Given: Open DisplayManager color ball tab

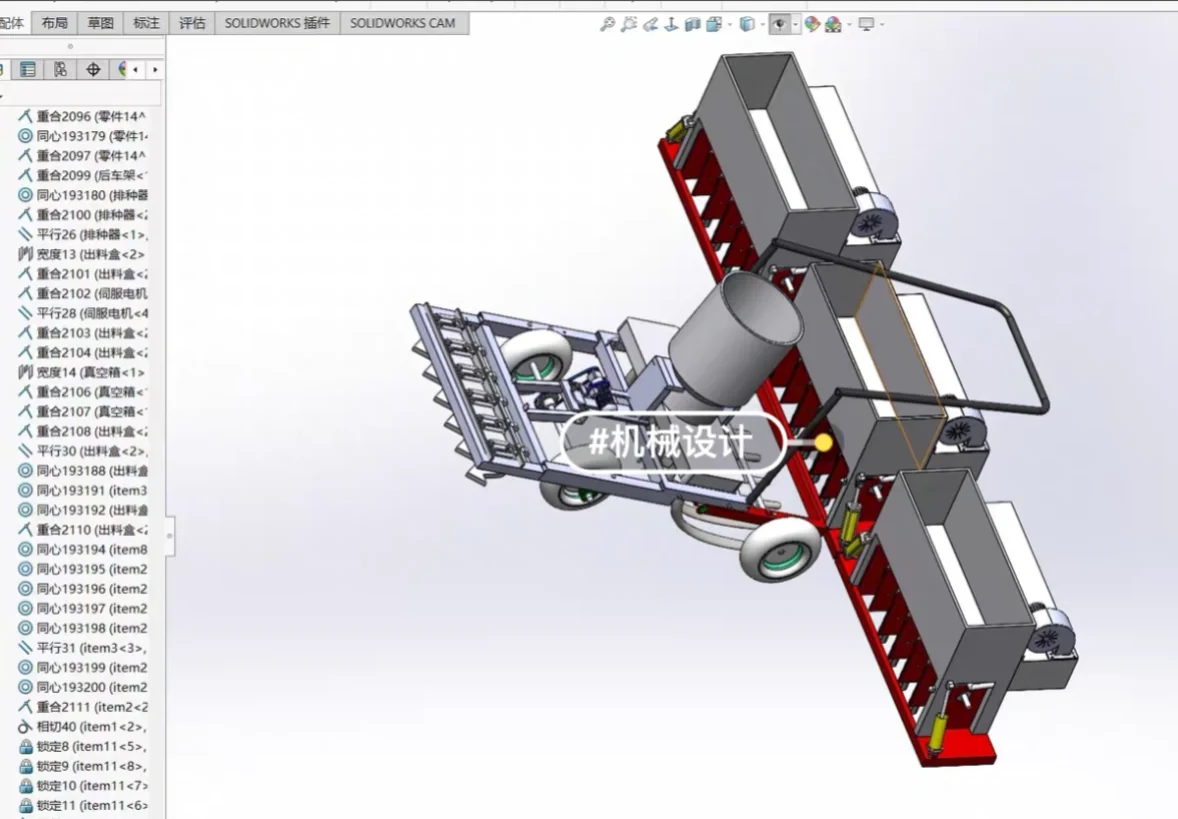Looking at the screenshot, I should point(120,70).
